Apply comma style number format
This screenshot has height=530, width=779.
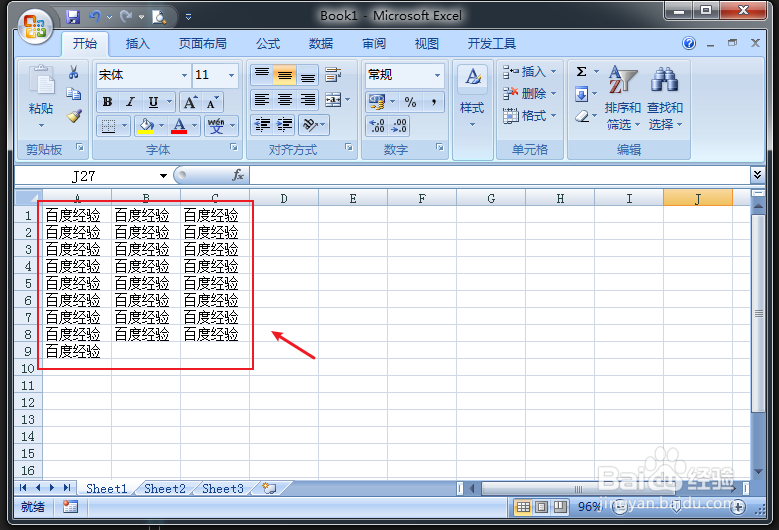(433, 102)
